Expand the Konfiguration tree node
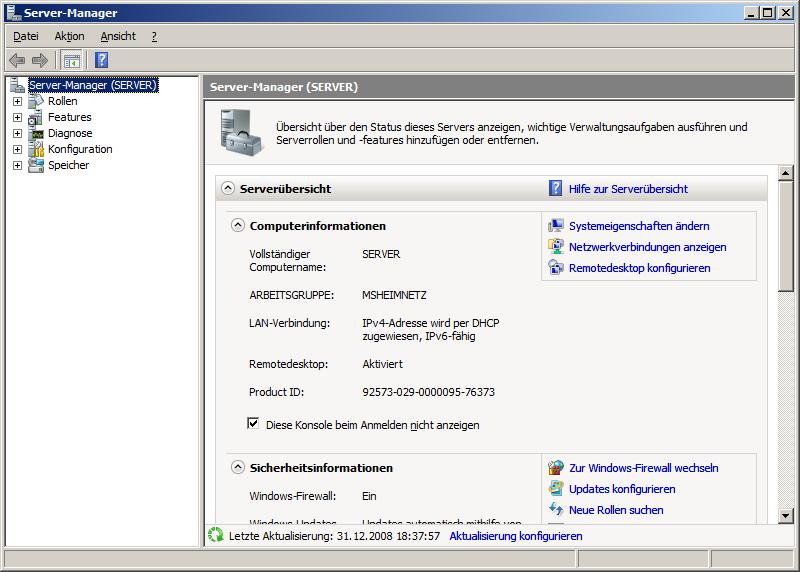This screenshot has width=800, height=572. tap(17, 150)
